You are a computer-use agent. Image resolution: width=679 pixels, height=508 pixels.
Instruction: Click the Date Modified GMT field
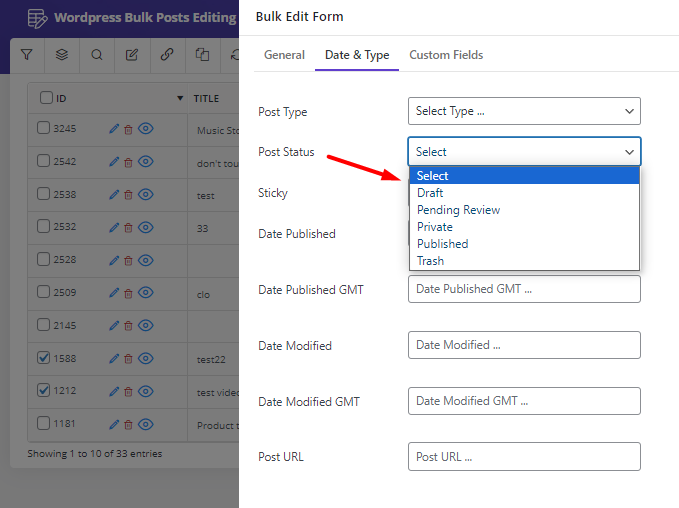[x=524, y=401]
